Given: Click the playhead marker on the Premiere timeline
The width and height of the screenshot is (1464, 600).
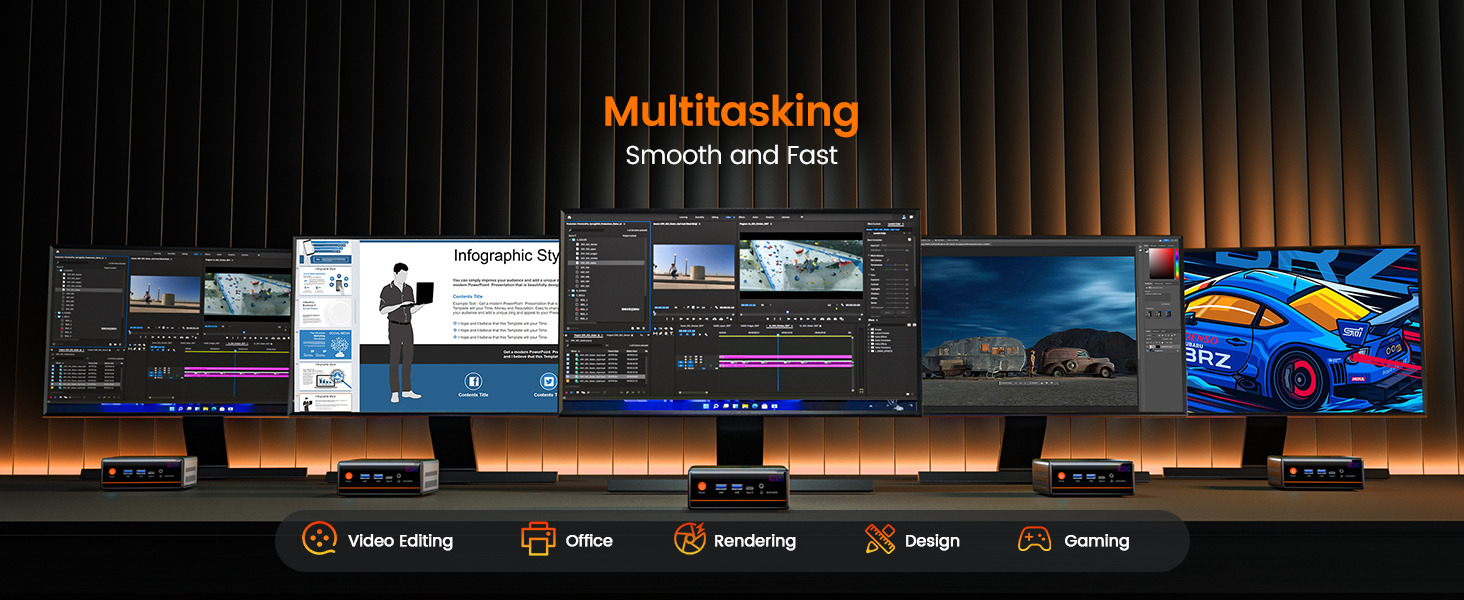Looking at the screenshot, I should tap(778, 334).
